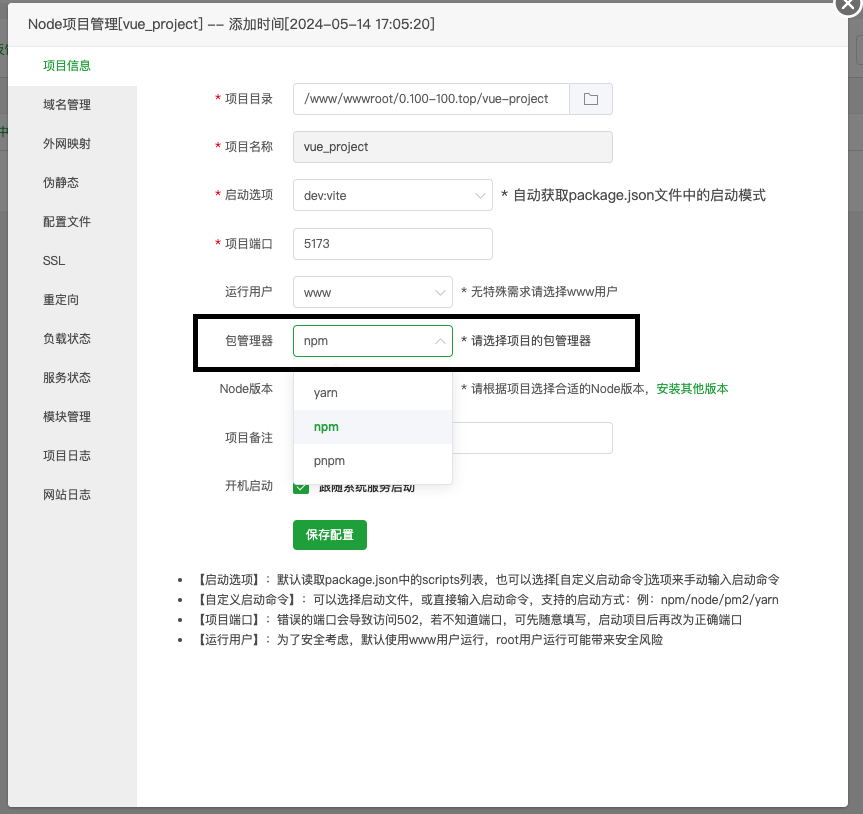Viewport: 863px width, 814px height.
Task: Choose yarn from package manager list
Action: (x=373, y=393)
